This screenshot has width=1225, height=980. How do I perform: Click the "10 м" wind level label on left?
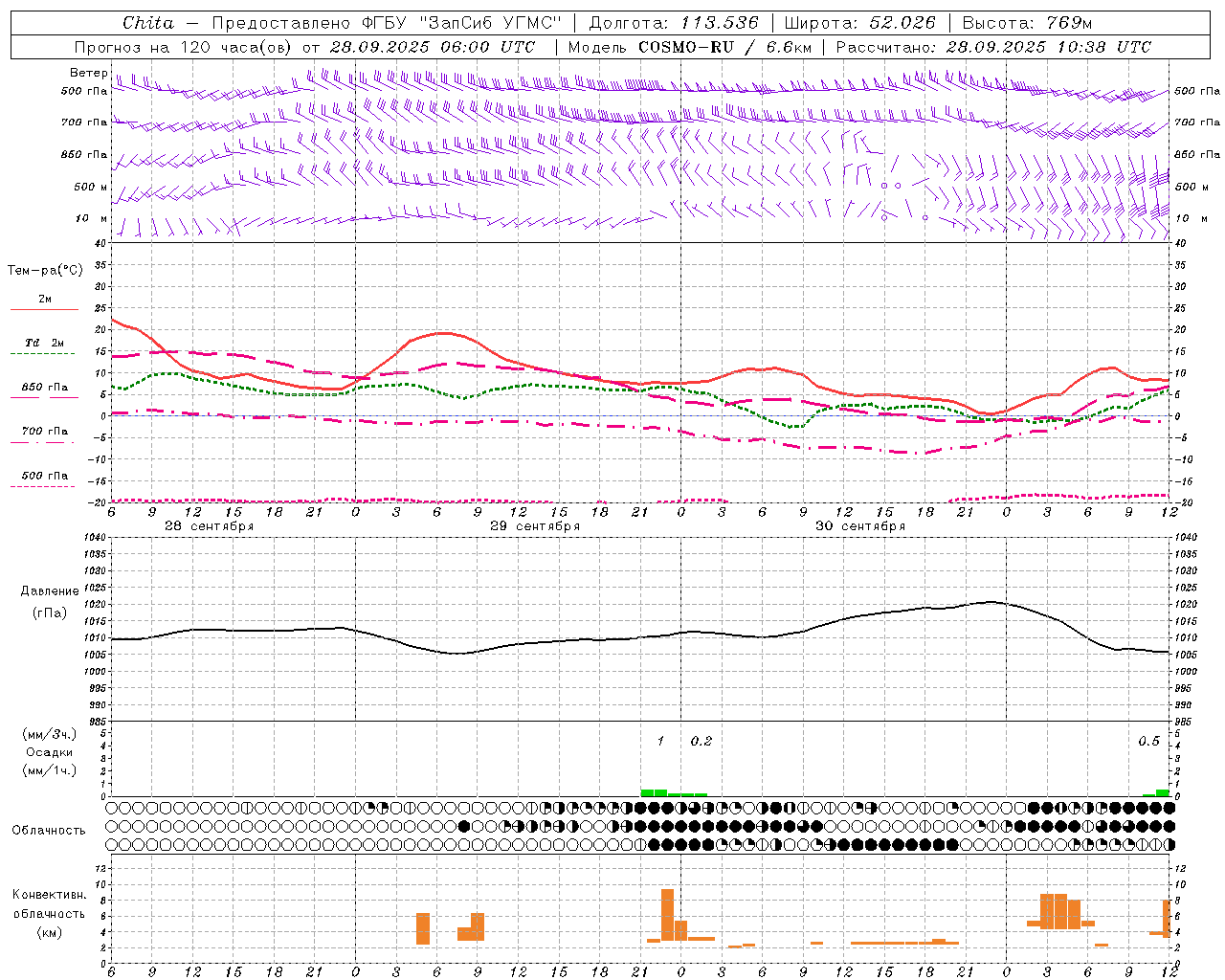92,218
